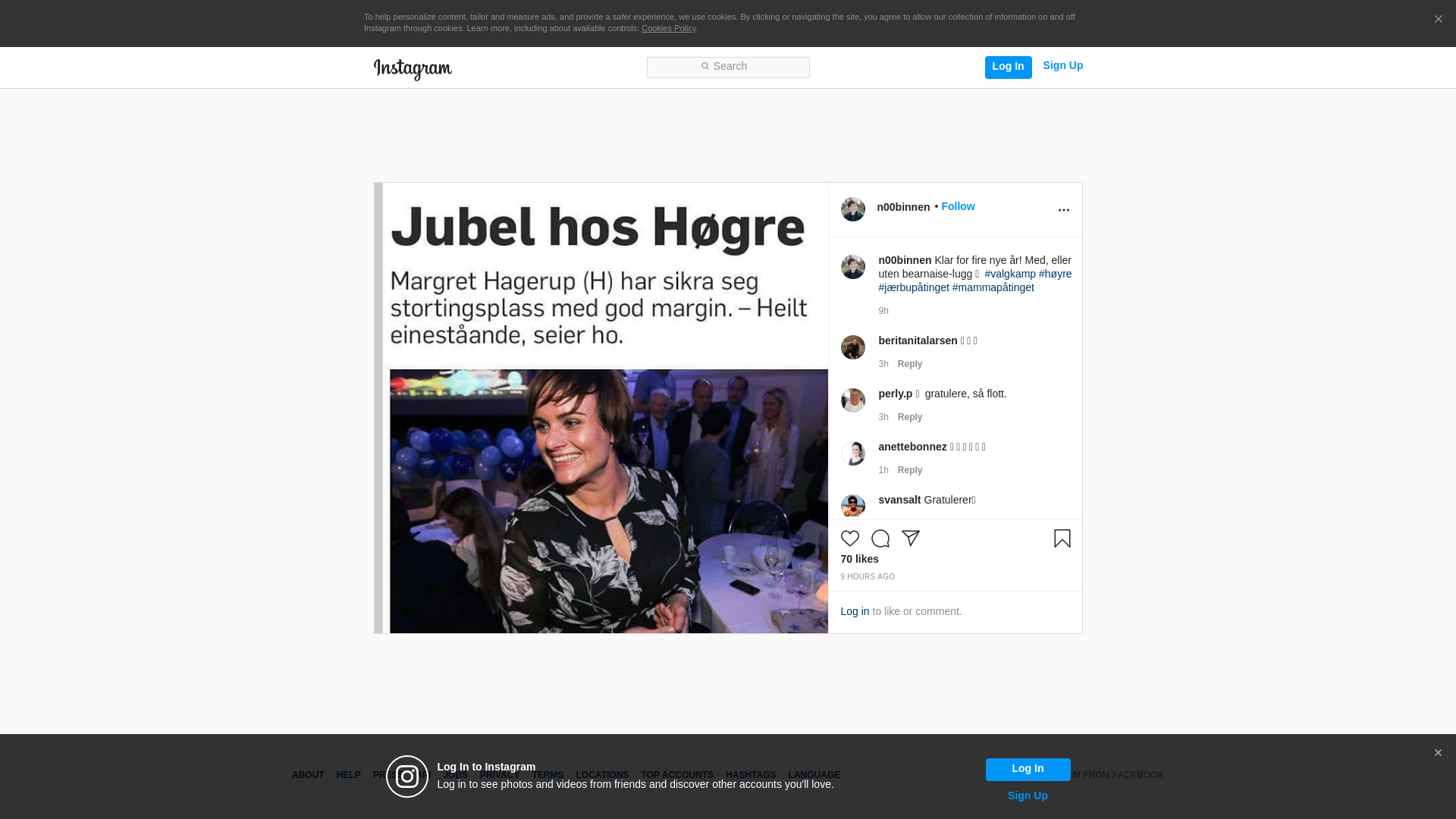Click the Sign Up link in header
Viewport: 1456px width, 819px height.
1062,65
